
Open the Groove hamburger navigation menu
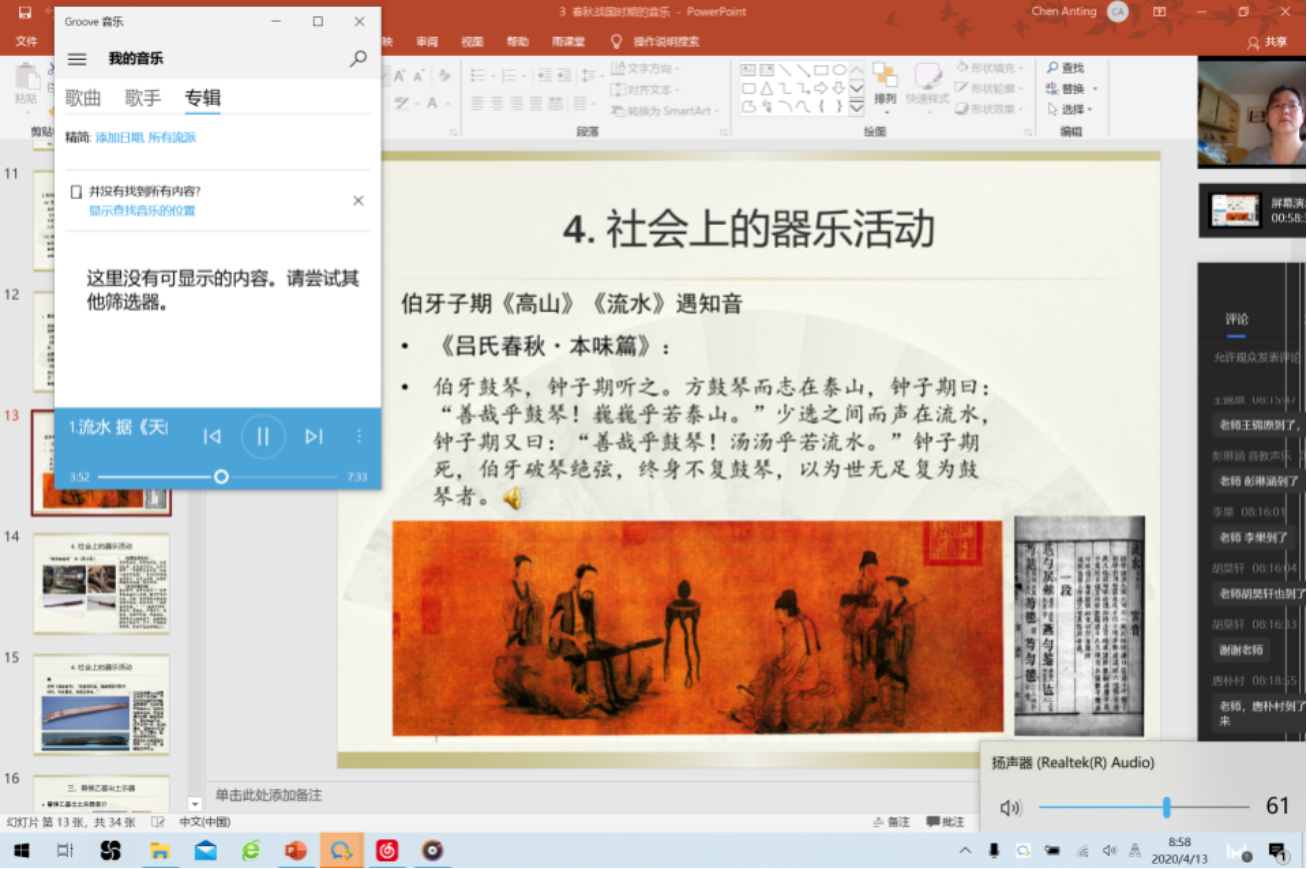pos(77,59)
